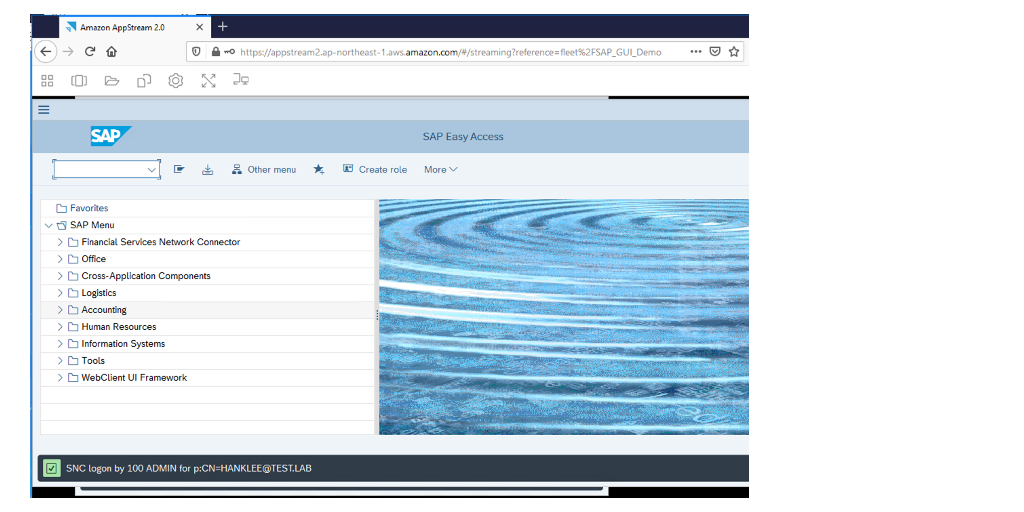Bookmark this page with star icon
Viewport: 1024px width, 512px height.
click(x=734, y=52)
